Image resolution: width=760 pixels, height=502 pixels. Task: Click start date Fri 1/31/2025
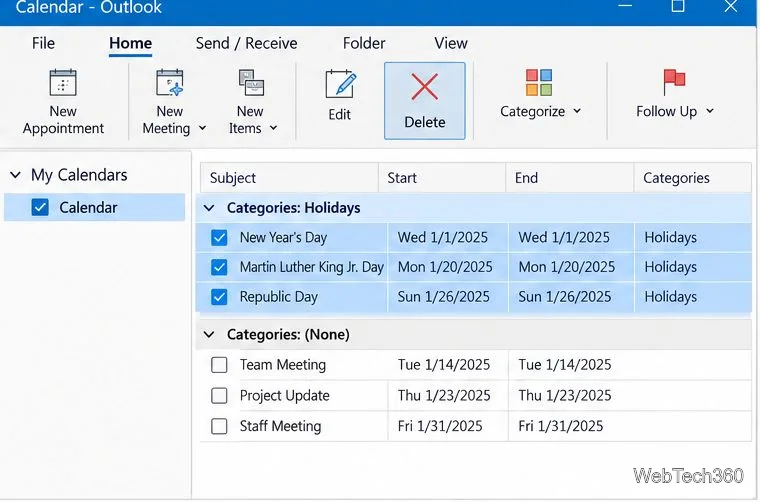tap(440, 426)
